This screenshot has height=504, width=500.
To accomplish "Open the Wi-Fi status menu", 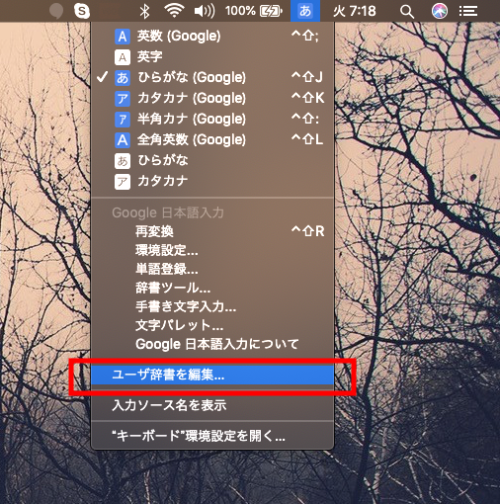I will coord(174,11).
